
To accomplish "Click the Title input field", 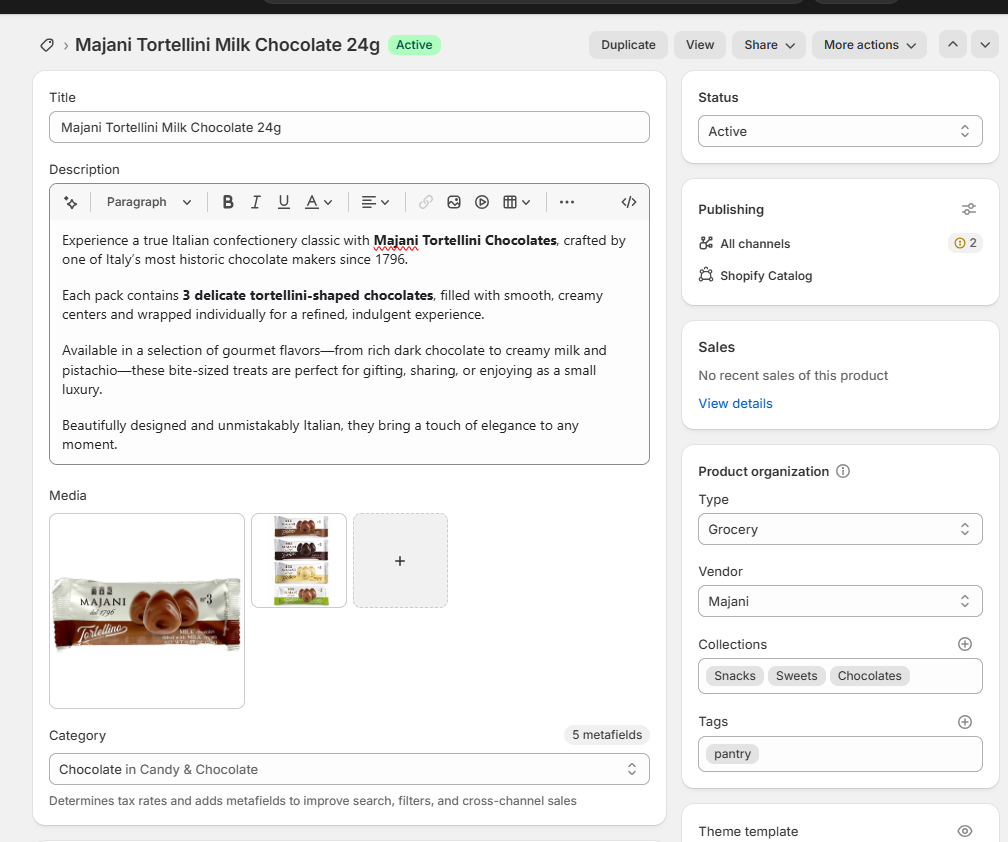I will pyautogui.click(x=349, y=127).
